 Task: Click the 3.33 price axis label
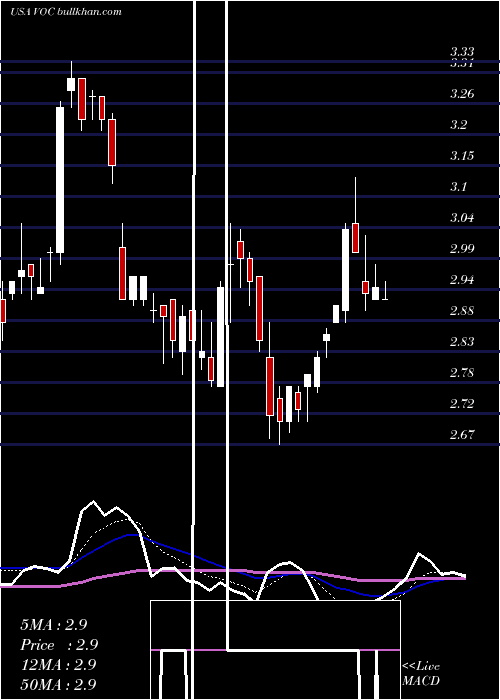click(462, 51)
